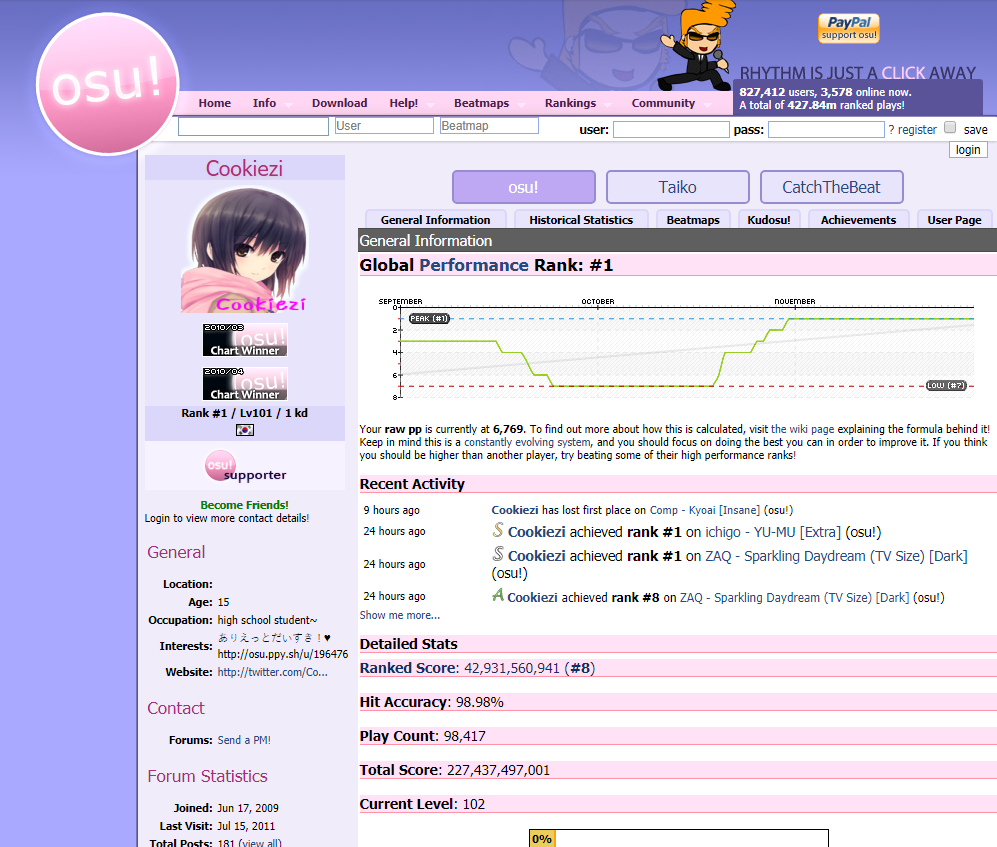The height and width of the screenshot is (847, 997).
Task: Open Cookiezi's avatar picture
Action: [244, 249]
